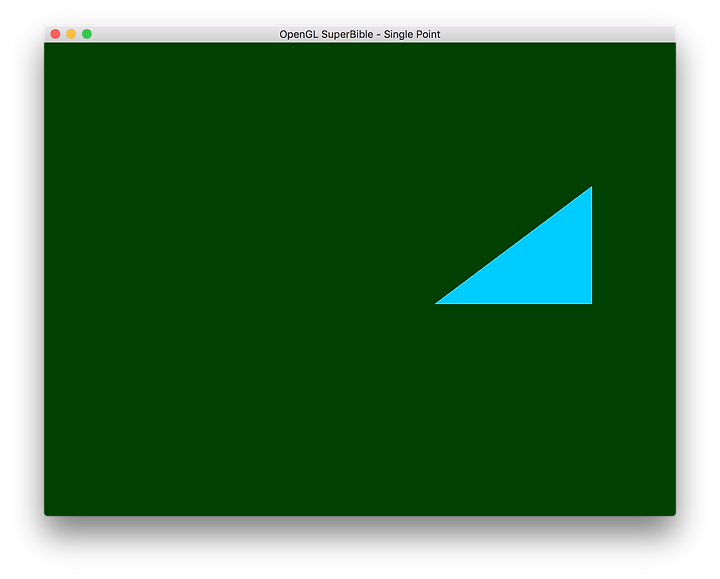Close the OpenGL SuperBible window

tap(55, 34)
